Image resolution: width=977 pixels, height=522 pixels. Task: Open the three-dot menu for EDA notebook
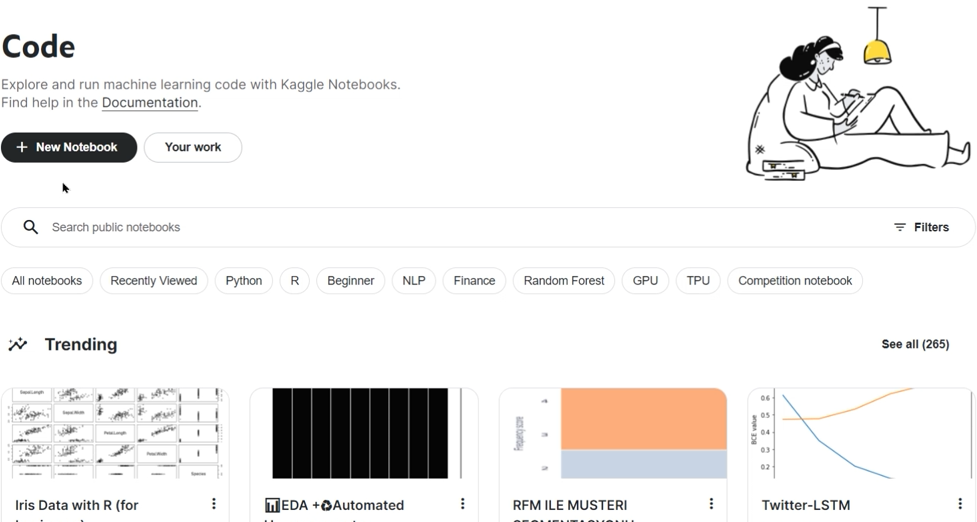[462, 504]
